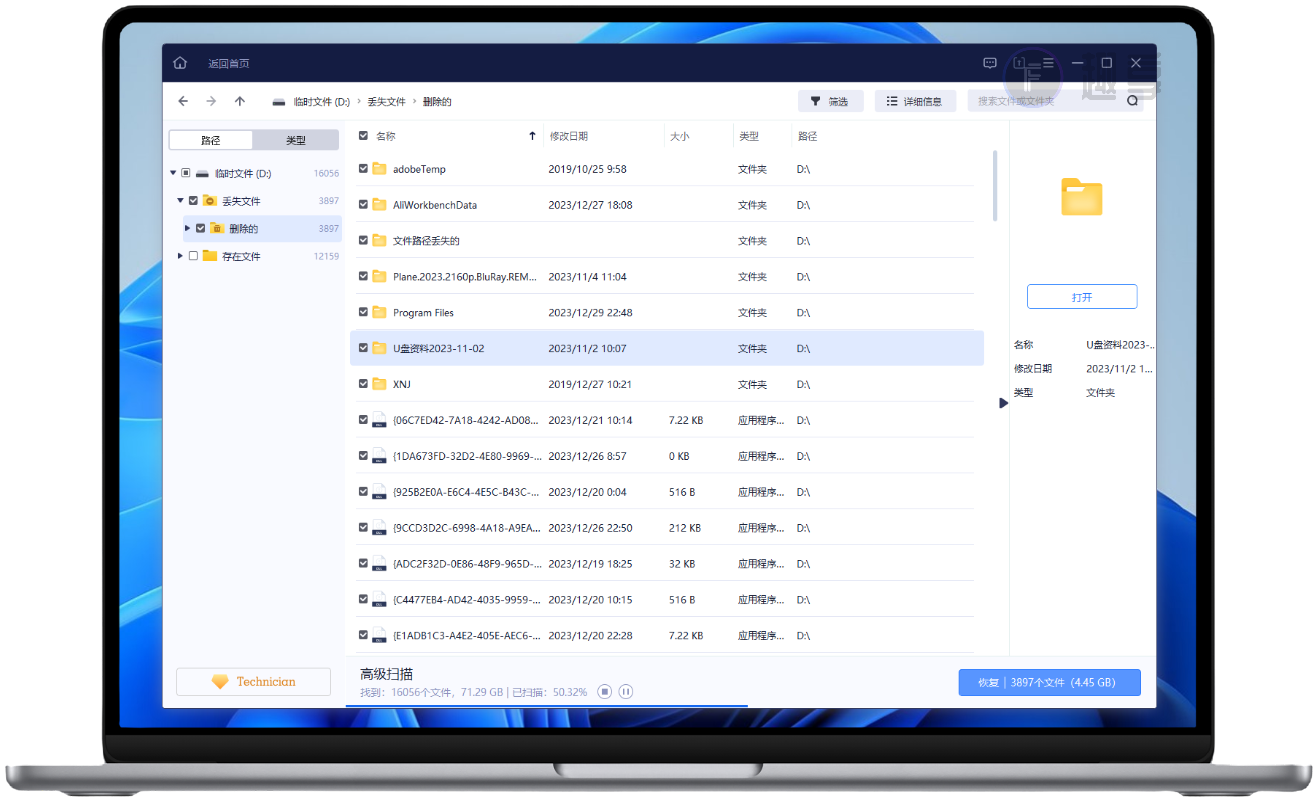Click the AllWorkbenchData folder icon
The height and width of the screenshot is (802, 1316).
[x=379, y=205]
